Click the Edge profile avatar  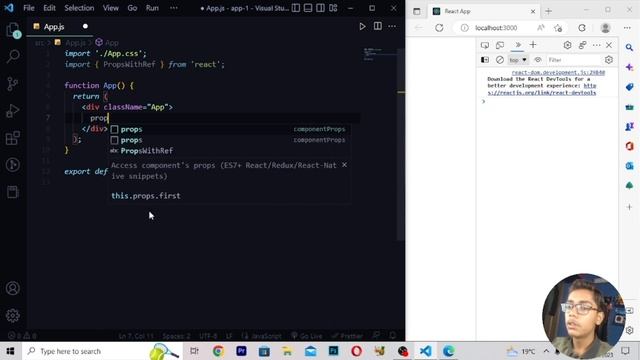(x=605, y=28)
